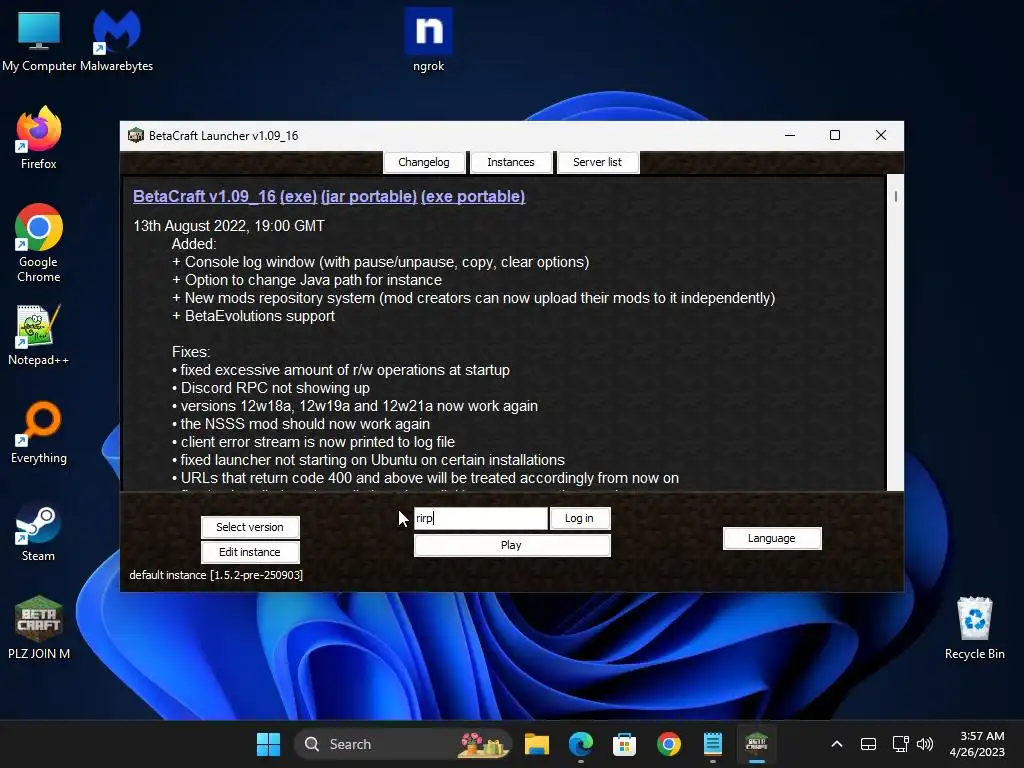Select the BetaCraft Launcher taskbar icon

click(756, 744)
